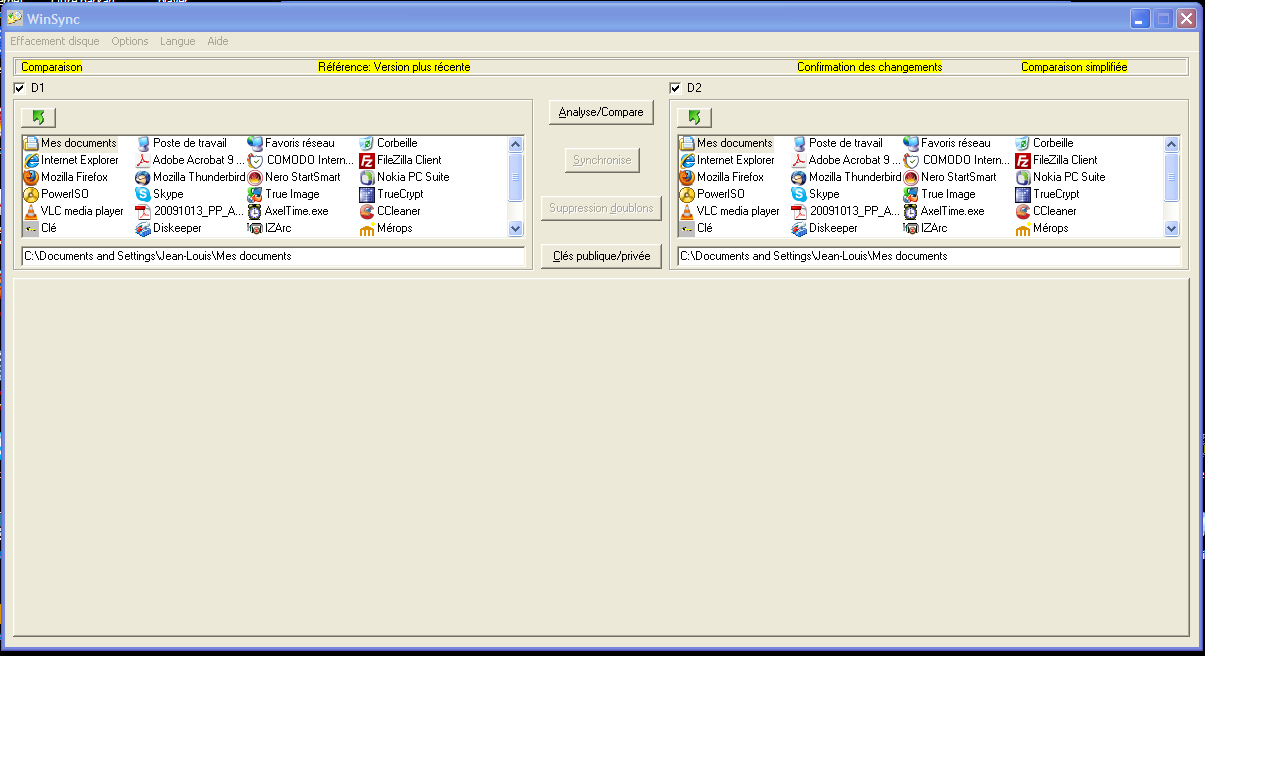Screen dimensions: 1280x768
Task: Select Mozilla Thunderbird in D1 list
Action: click(143, 177)
